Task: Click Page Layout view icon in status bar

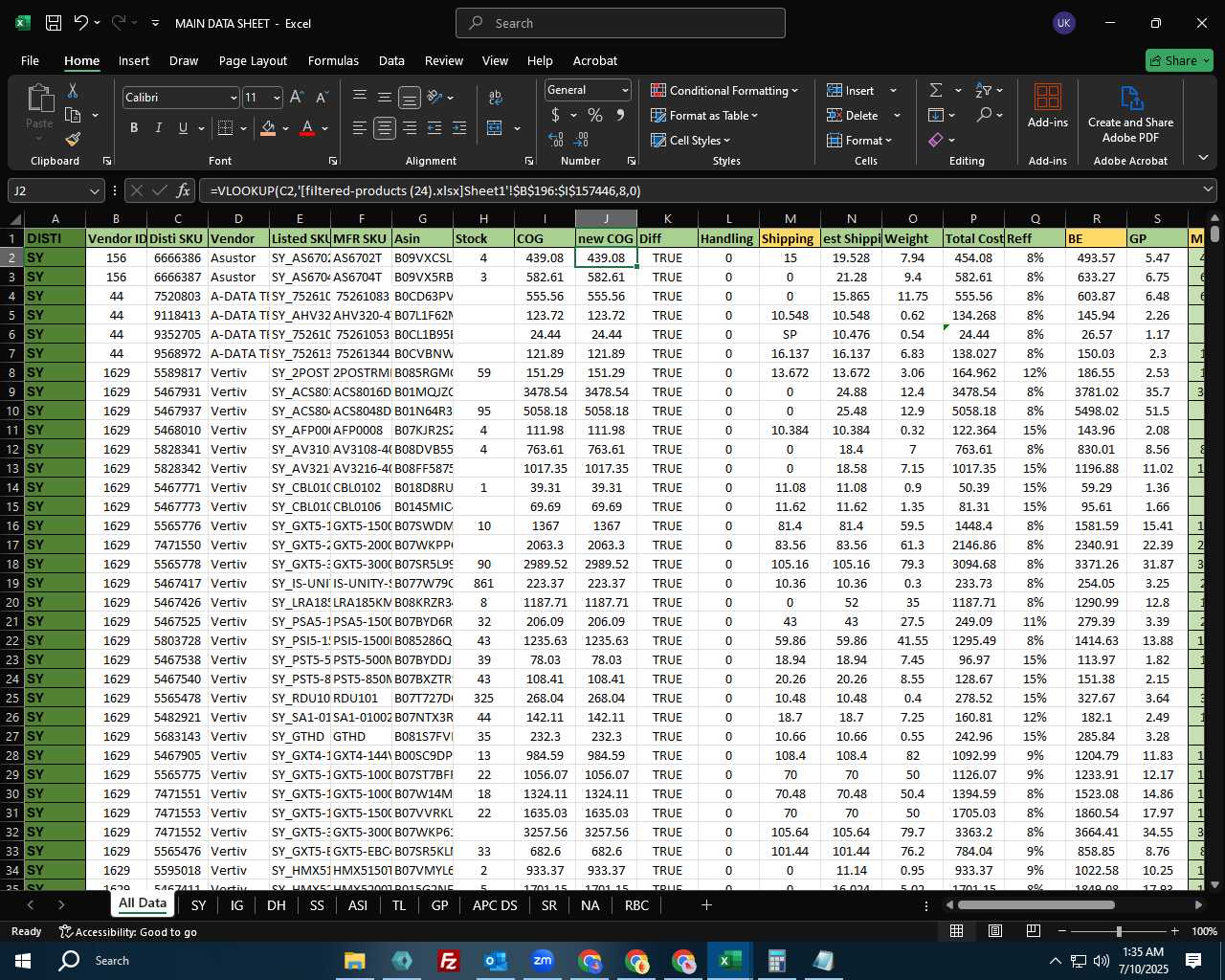Action: pyautogui.click(x=995, y=931)
